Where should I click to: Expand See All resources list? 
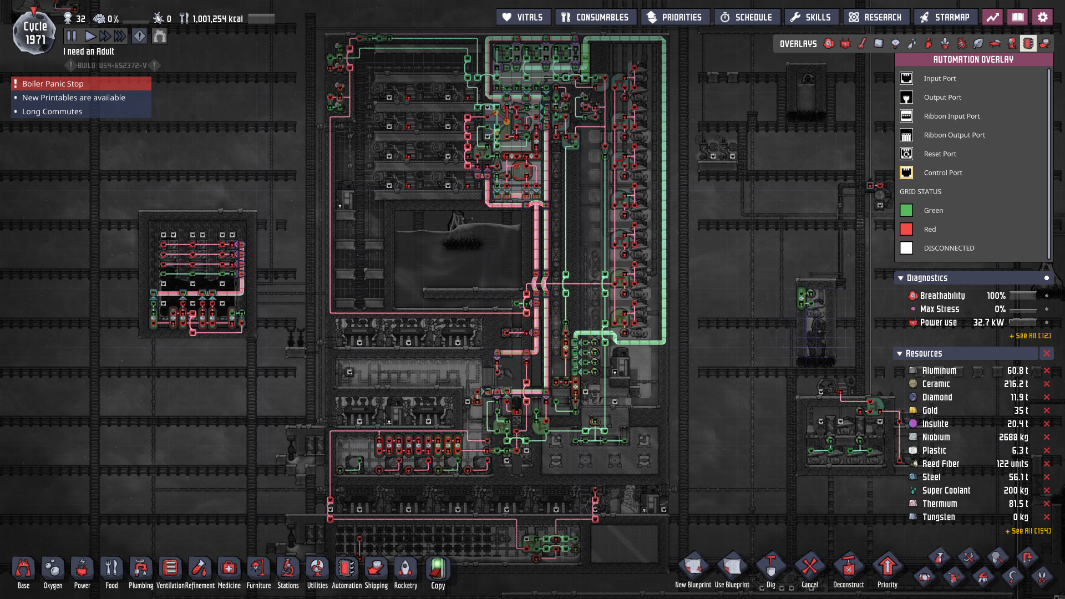click(1028, 530)
